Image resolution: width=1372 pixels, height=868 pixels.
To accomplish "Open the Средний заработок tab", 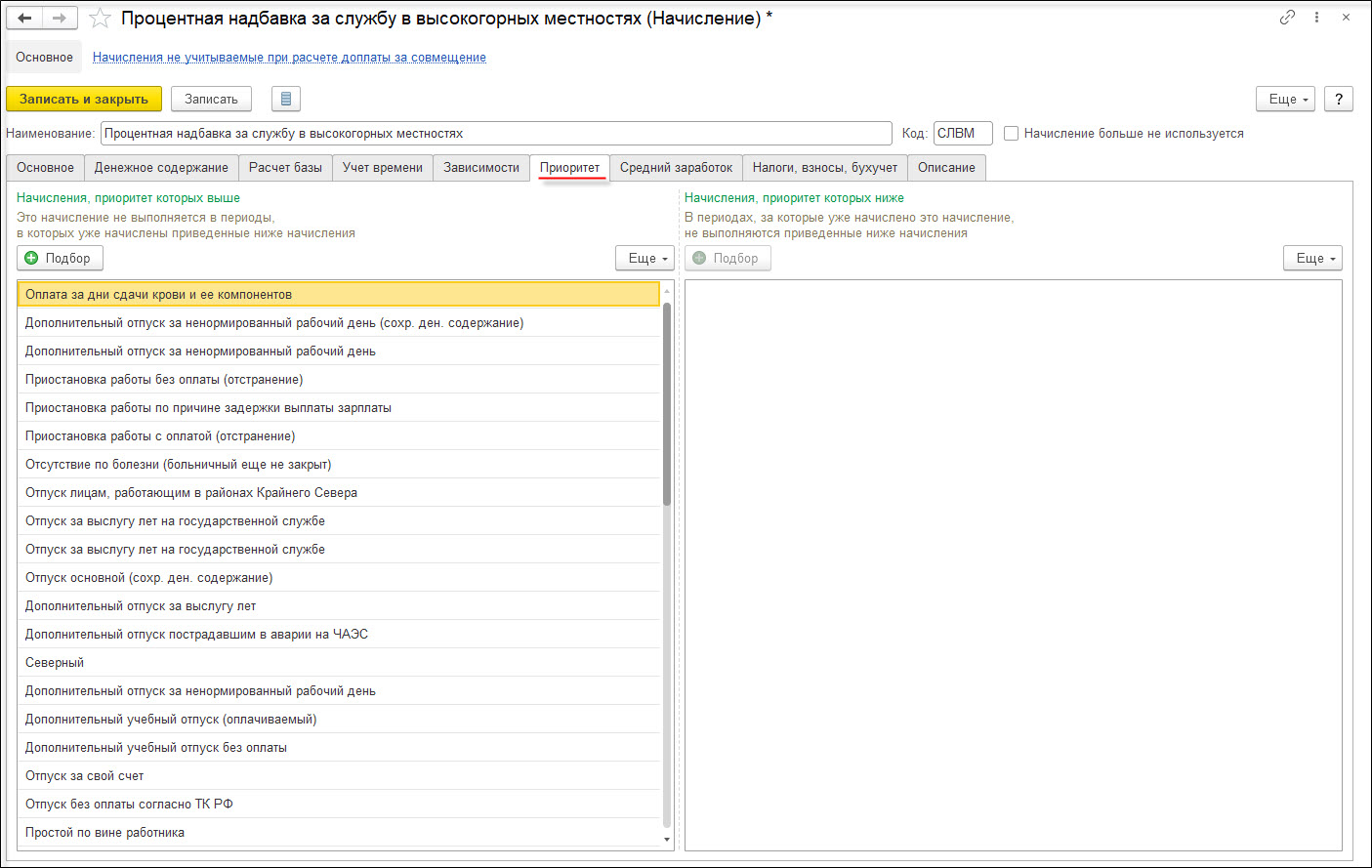I will coord(676,168).
